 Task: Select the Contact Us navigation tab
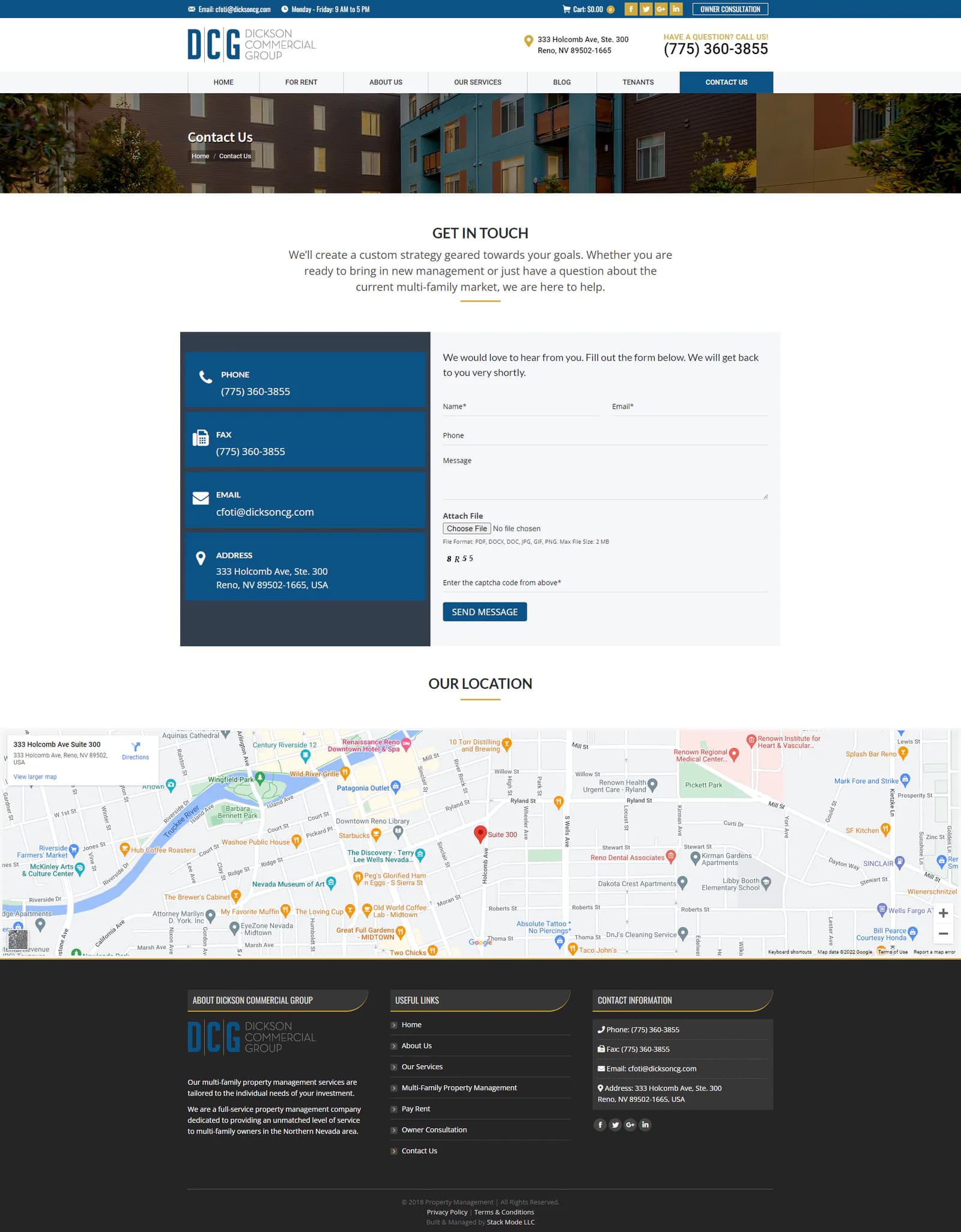(726, 82)
